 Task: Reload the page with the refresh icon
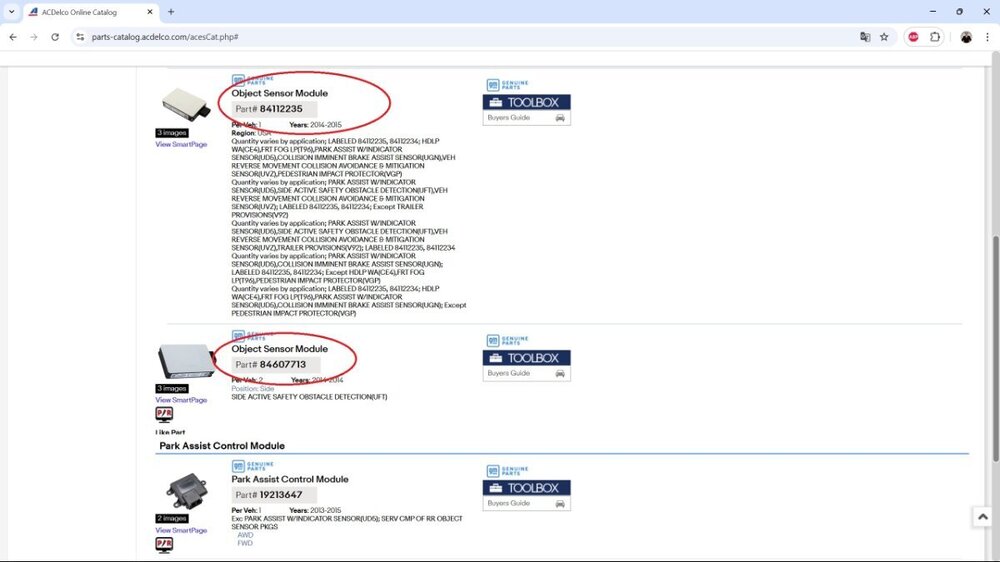point(56,37)
